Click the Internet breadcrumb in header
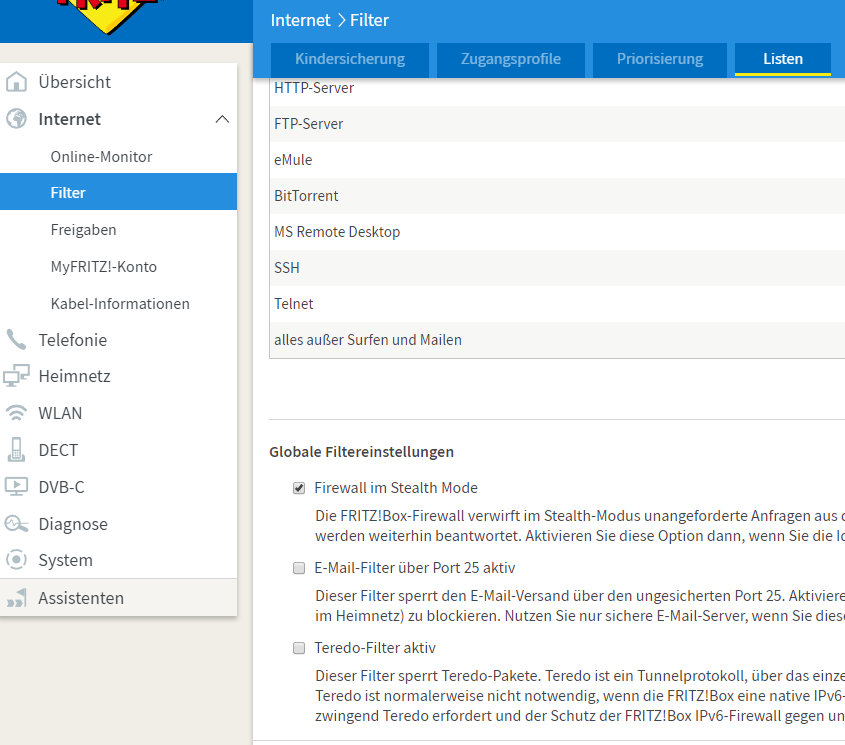The height and width of the screenshot is (745, 845). click(300, 20)
